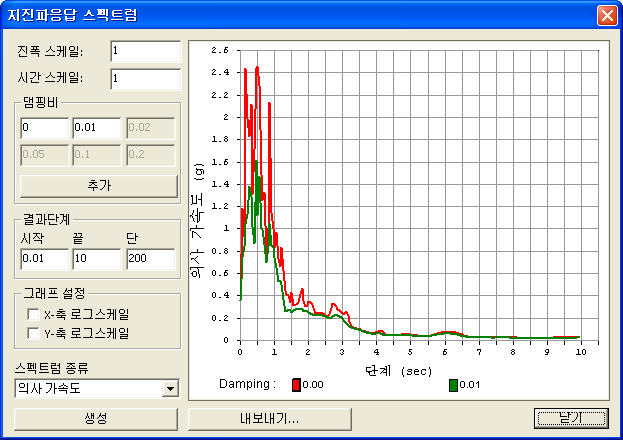Click the 생성 button
The image size is (623, 440).
pyautogui.click(x=96, y=419)
